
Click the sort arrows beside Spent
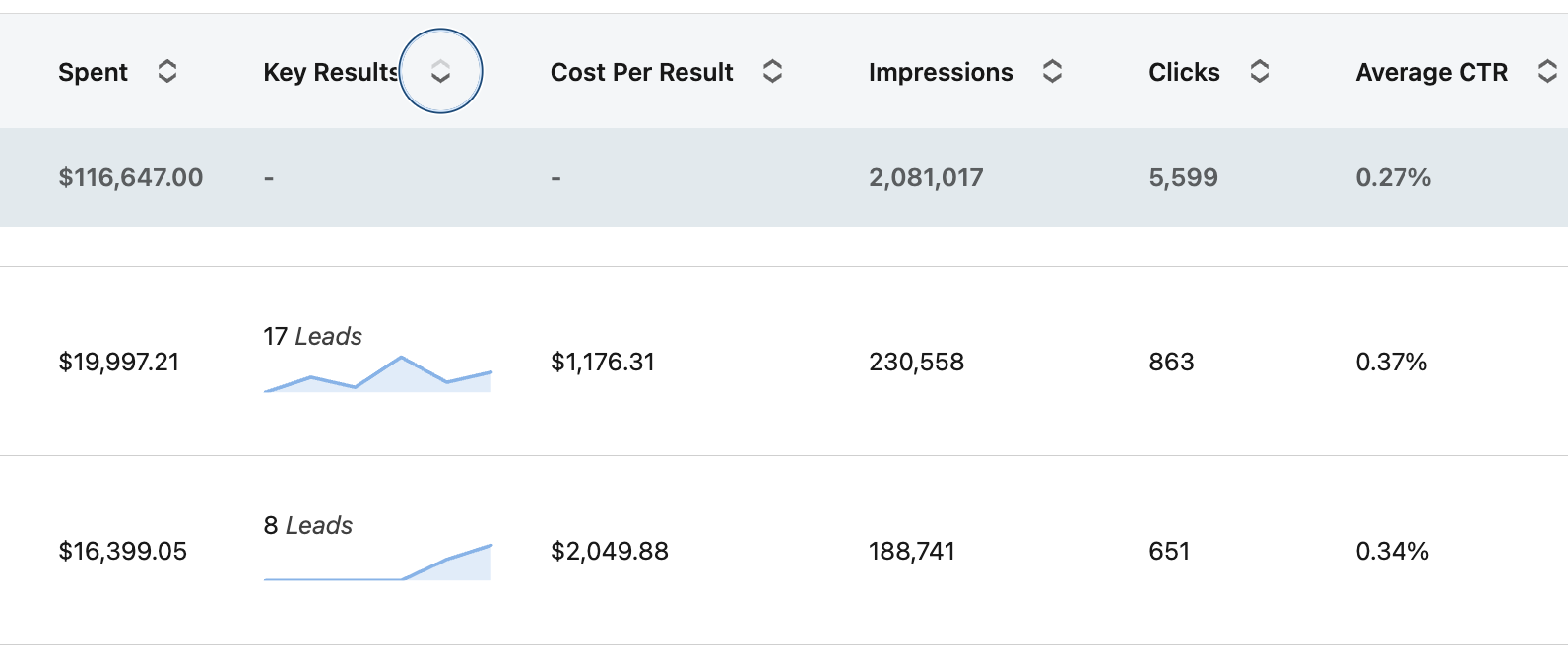[x=167, y=71]
